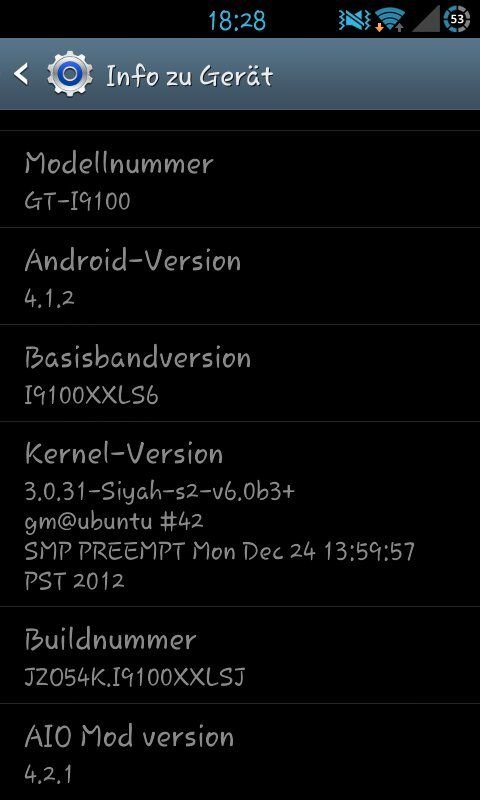Tap the Android-Version entry
Viewport: 480px width, 800px height.
click(x=240, y=276)
